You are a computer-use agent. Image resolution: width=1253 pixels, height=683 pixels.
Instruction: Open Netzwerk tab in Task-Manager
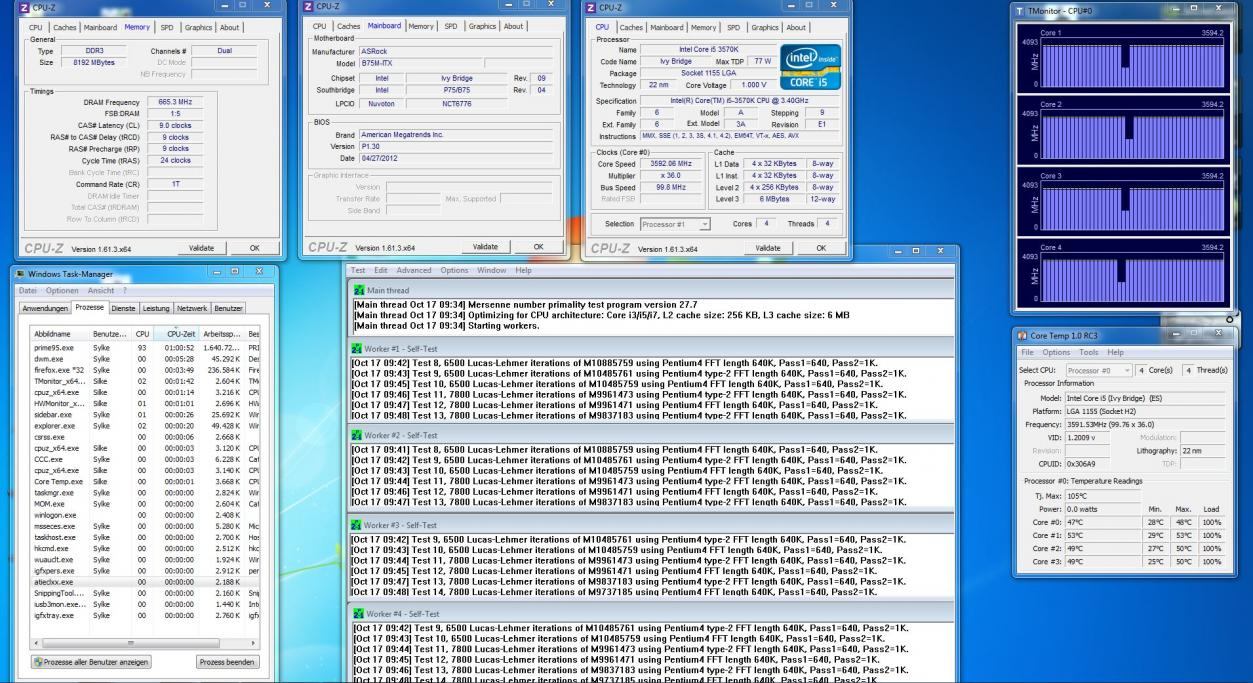192,308
